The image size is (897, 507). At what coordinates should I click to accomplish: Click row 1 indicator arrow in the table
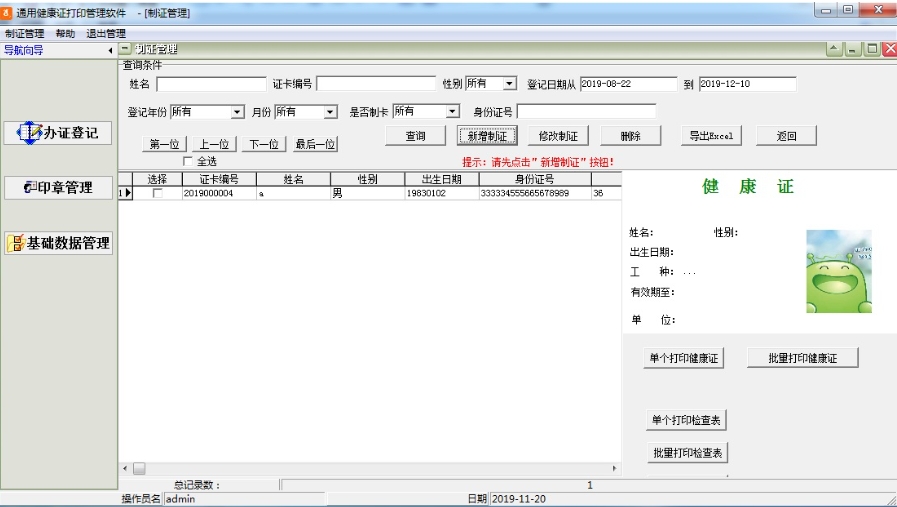coord(126,193)
